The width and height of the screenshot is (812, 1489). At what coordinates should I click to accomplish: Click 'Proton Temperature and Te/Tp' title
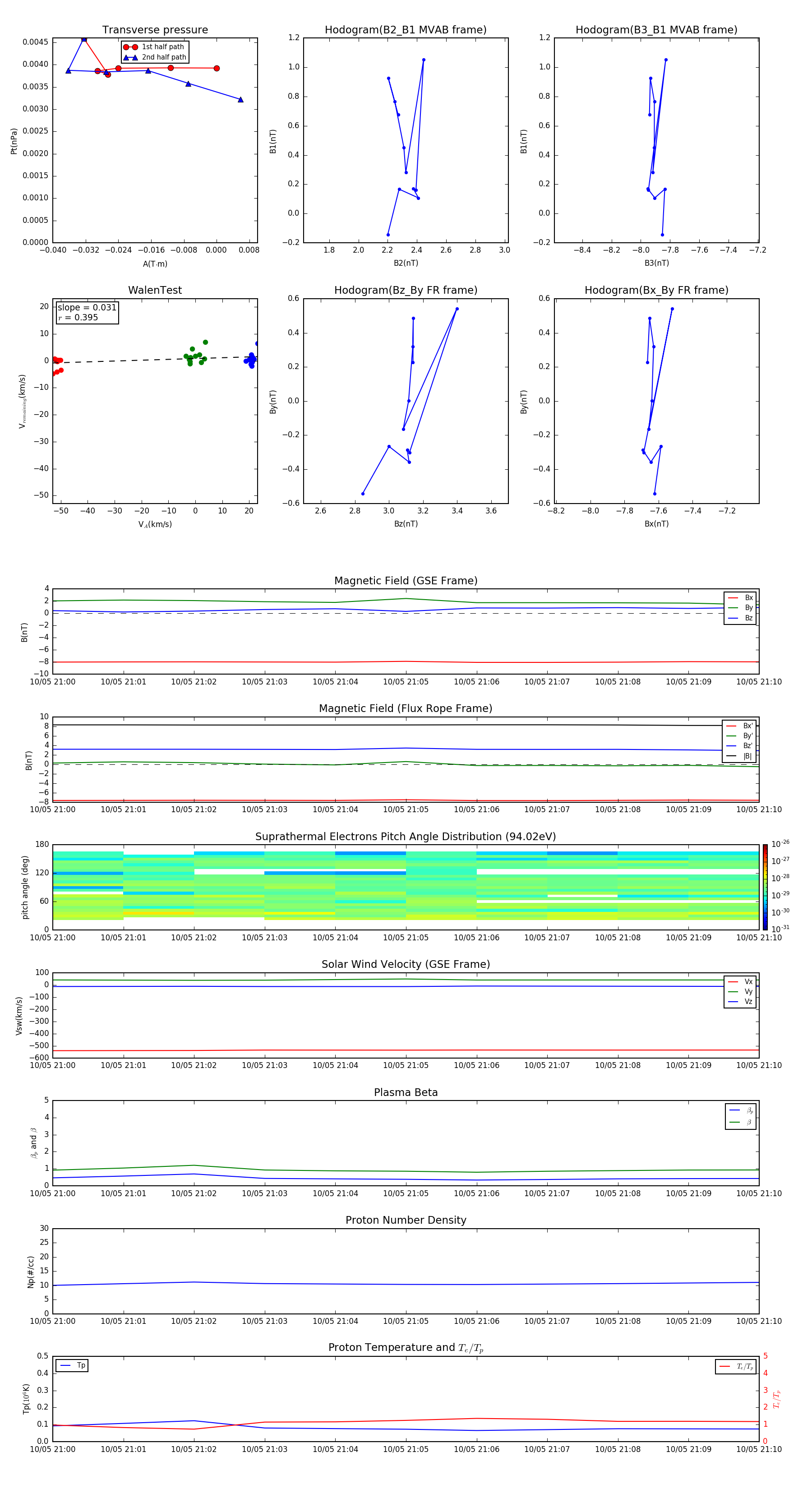pyautogui.click(x=406, y=1348)
